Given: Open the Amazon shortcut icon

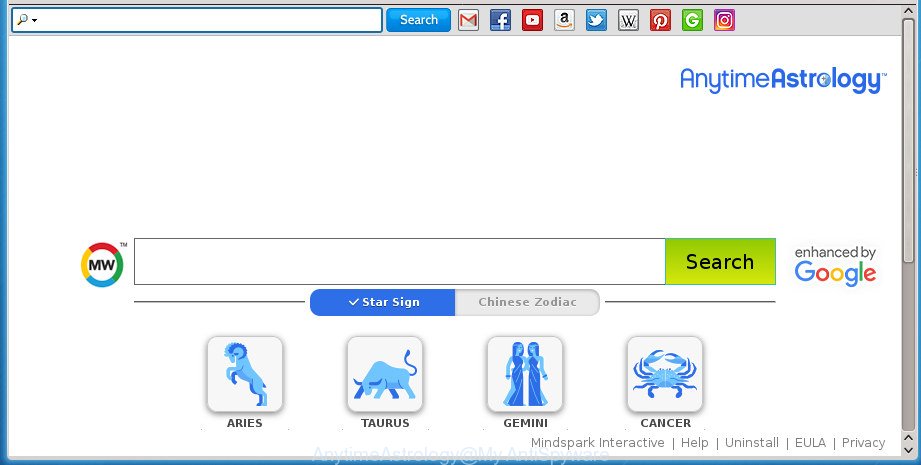Looking at the screenshot, I should coord(564,20).
